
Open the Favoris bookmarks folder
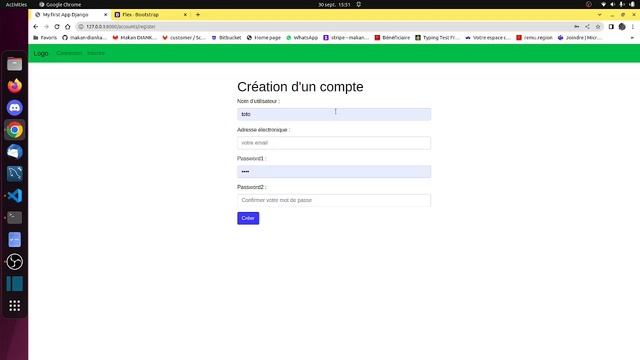tap(45, 38)
